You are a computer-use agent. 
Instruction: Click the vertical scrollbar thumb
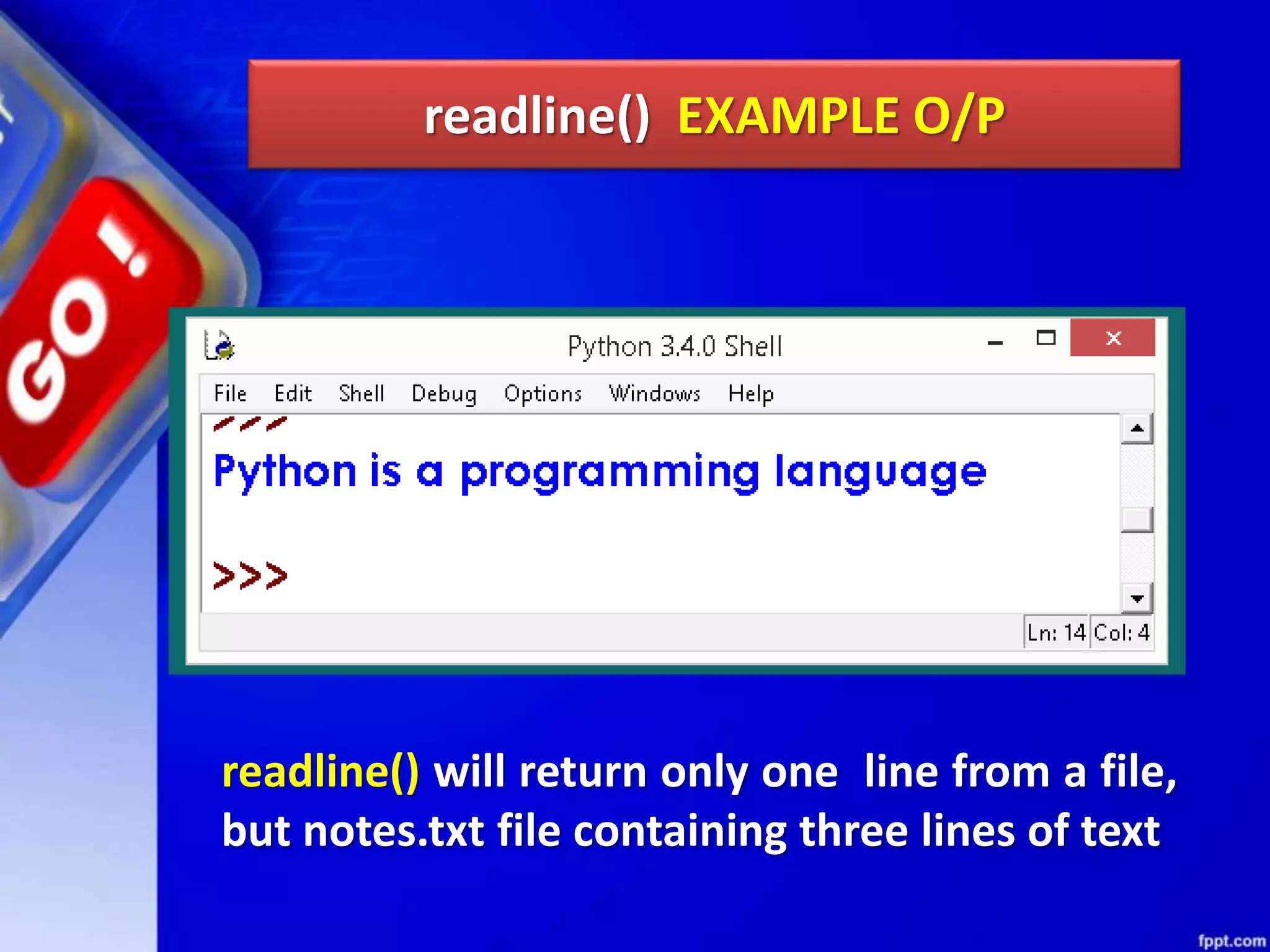coord(1137,519)
